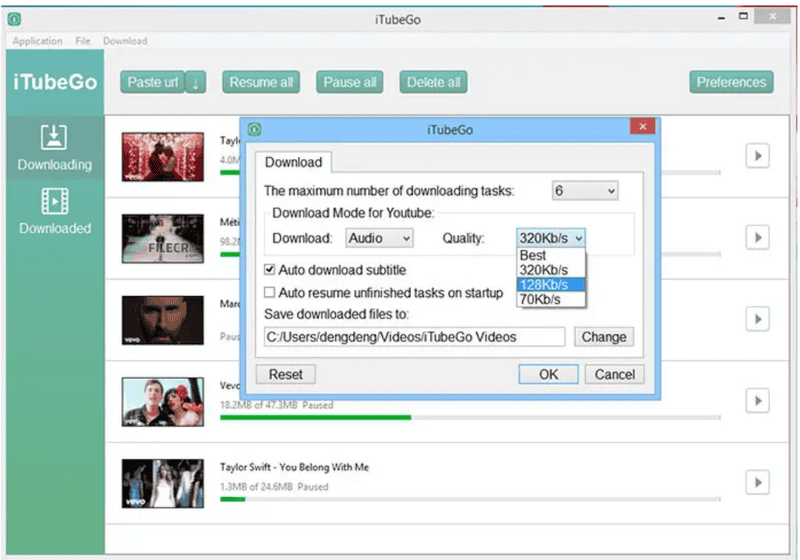
Task: Click 'Taylor Swift - You Belong With Me' title
Action: tap(294, 467)
